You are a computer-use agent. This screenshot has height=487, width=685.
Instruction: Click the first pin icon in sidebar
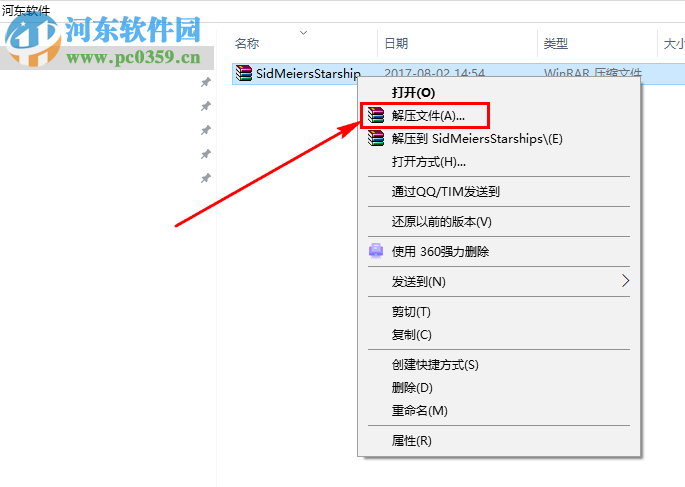(205, 82)
